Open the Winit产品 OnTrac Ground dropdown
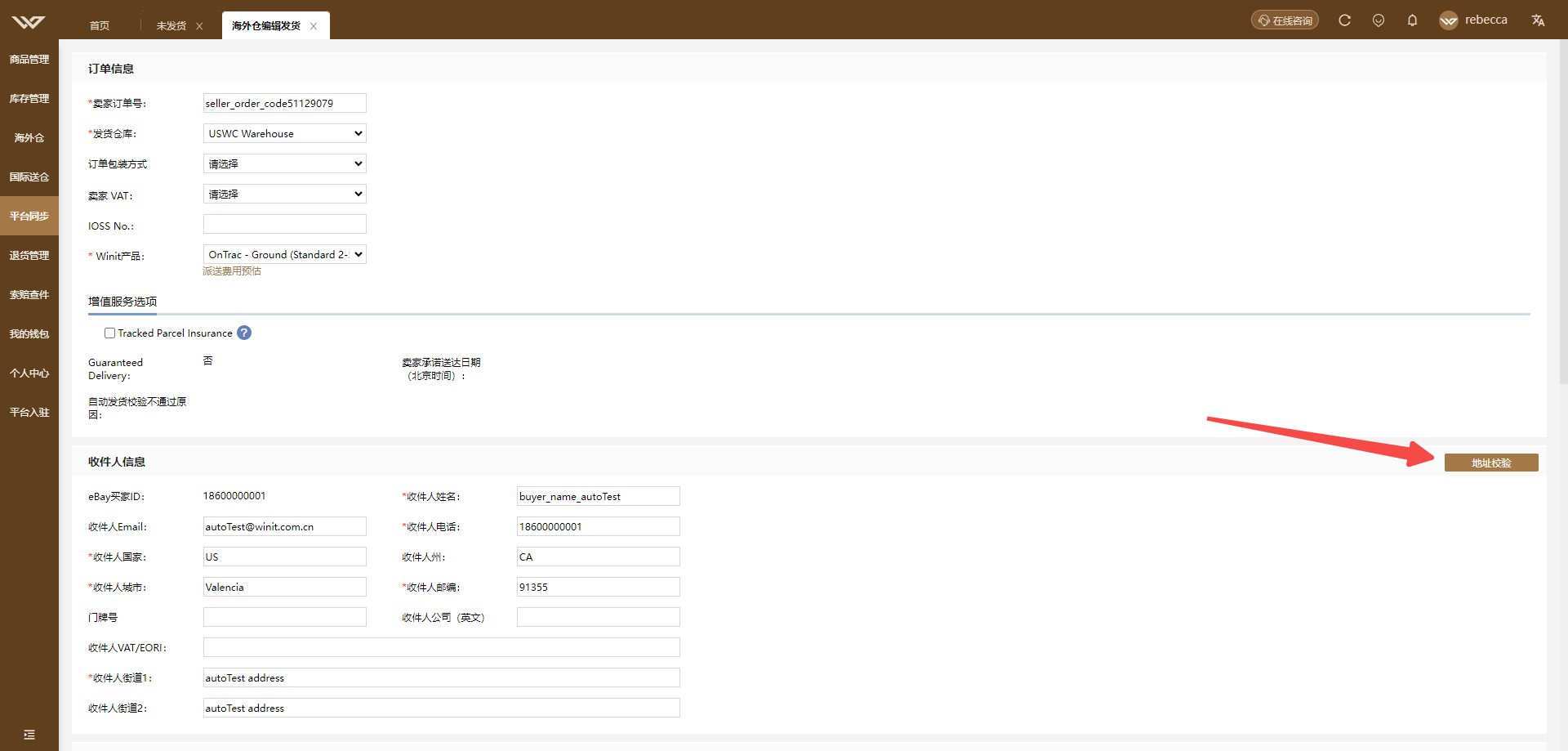 click(284, 254)
